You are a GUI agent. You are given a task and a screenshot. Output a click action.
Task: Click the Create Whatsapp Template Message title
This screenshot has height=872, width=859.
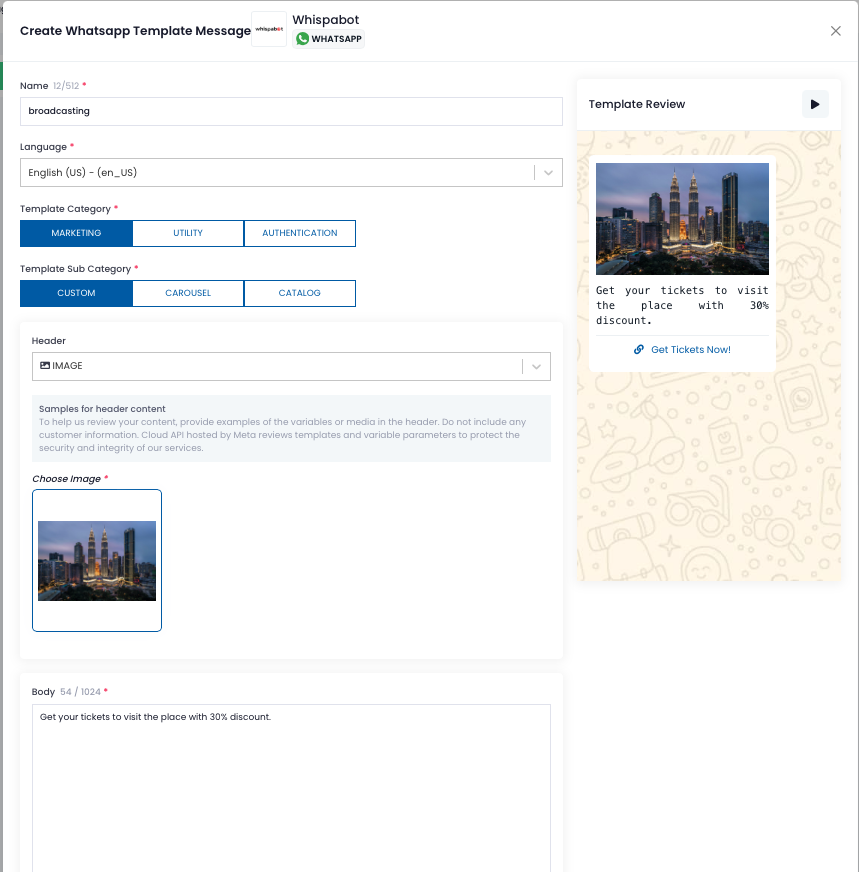pos(135,31)
